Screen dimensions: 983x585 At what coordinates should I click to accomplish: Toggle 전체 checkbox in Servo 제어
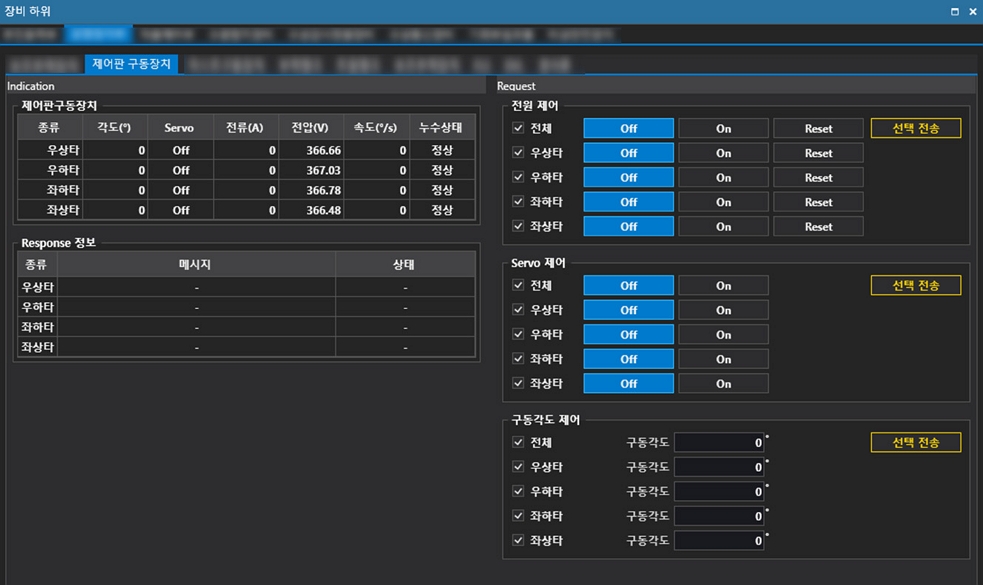tap(518, 285)
